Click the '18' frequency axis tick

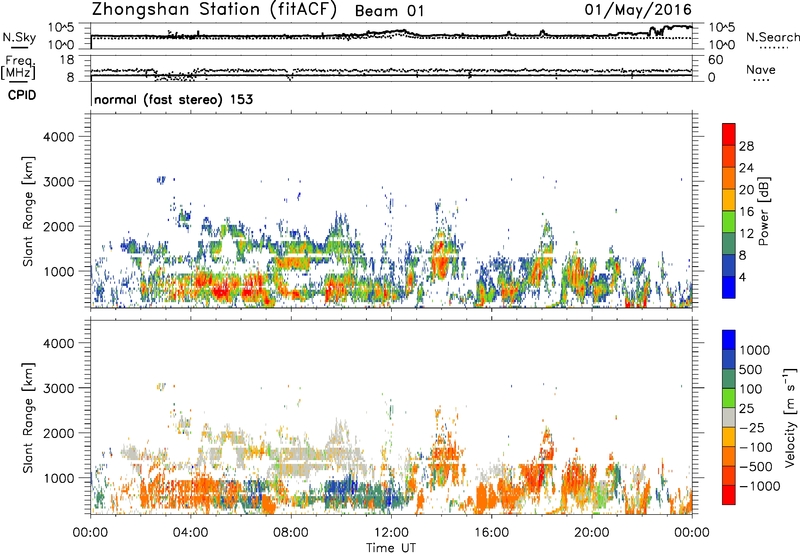click(x=67, y=60)
